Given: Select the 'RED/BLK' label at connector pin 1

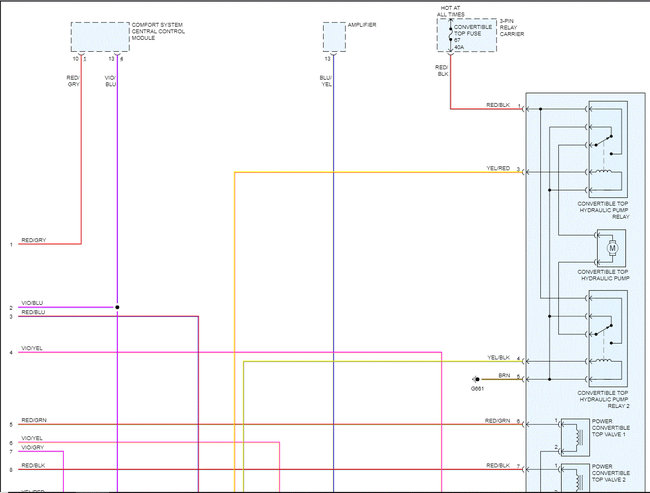Looking at the screenshot, I should point(498,105).
